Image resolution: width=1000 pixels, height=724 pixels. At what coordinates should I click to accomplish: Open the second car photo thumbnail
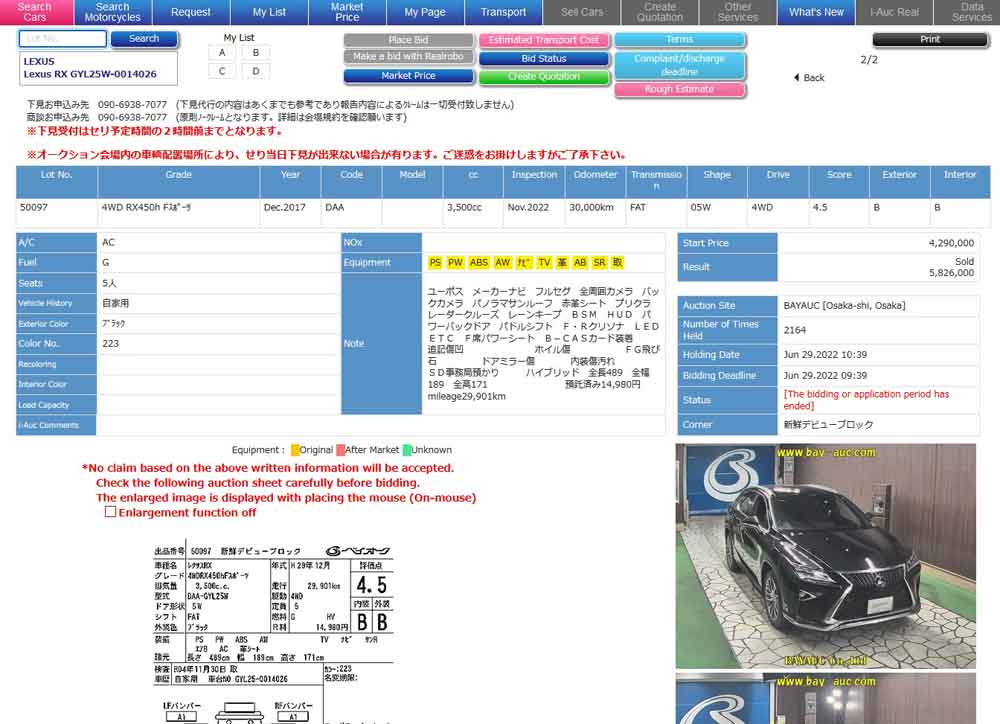pos(826,698)
